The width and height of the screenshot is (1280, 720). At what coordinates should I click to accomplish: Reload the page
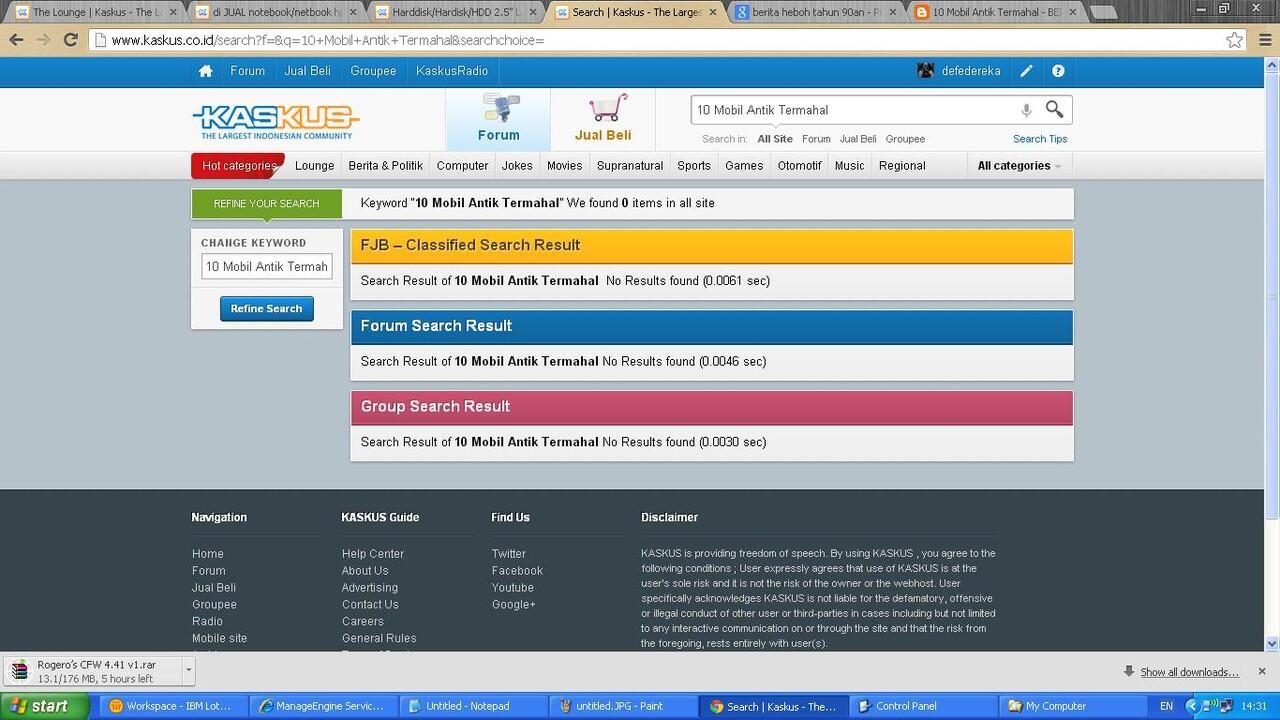tap(70, 40)
